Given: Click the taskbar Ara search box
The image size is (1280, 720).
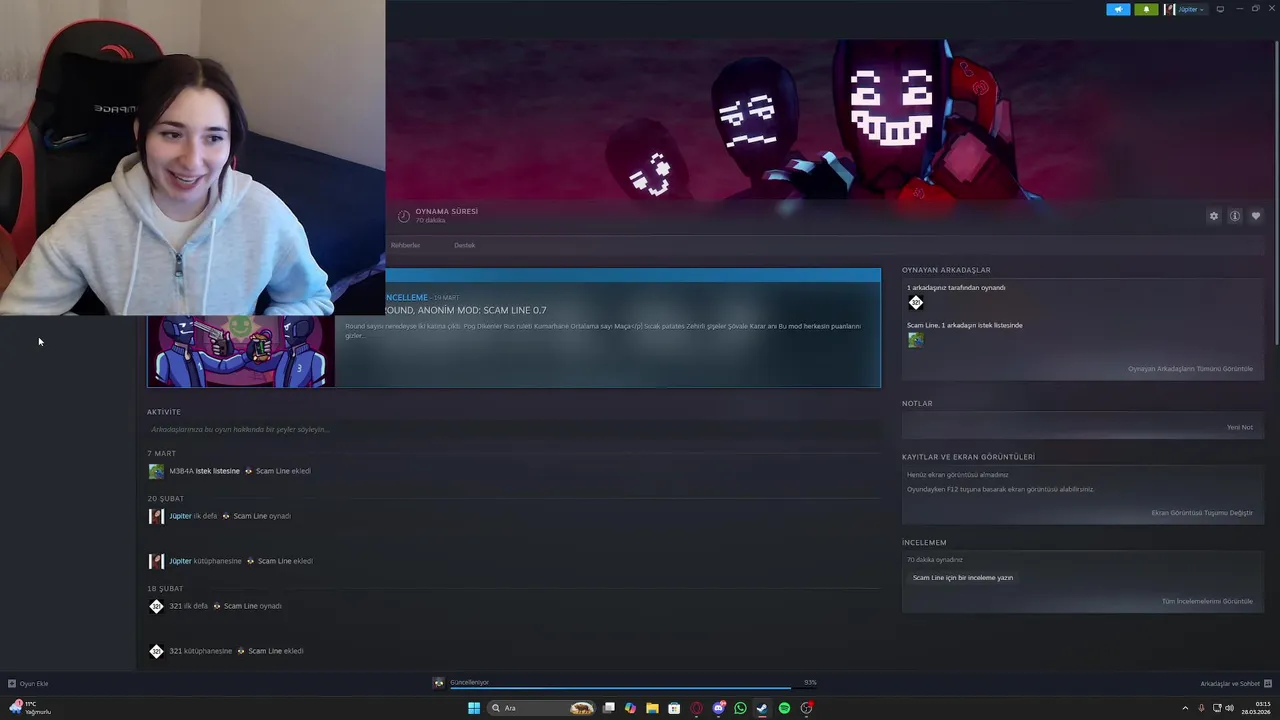Looking at the screenshot, I should click(x=541, y=708).
